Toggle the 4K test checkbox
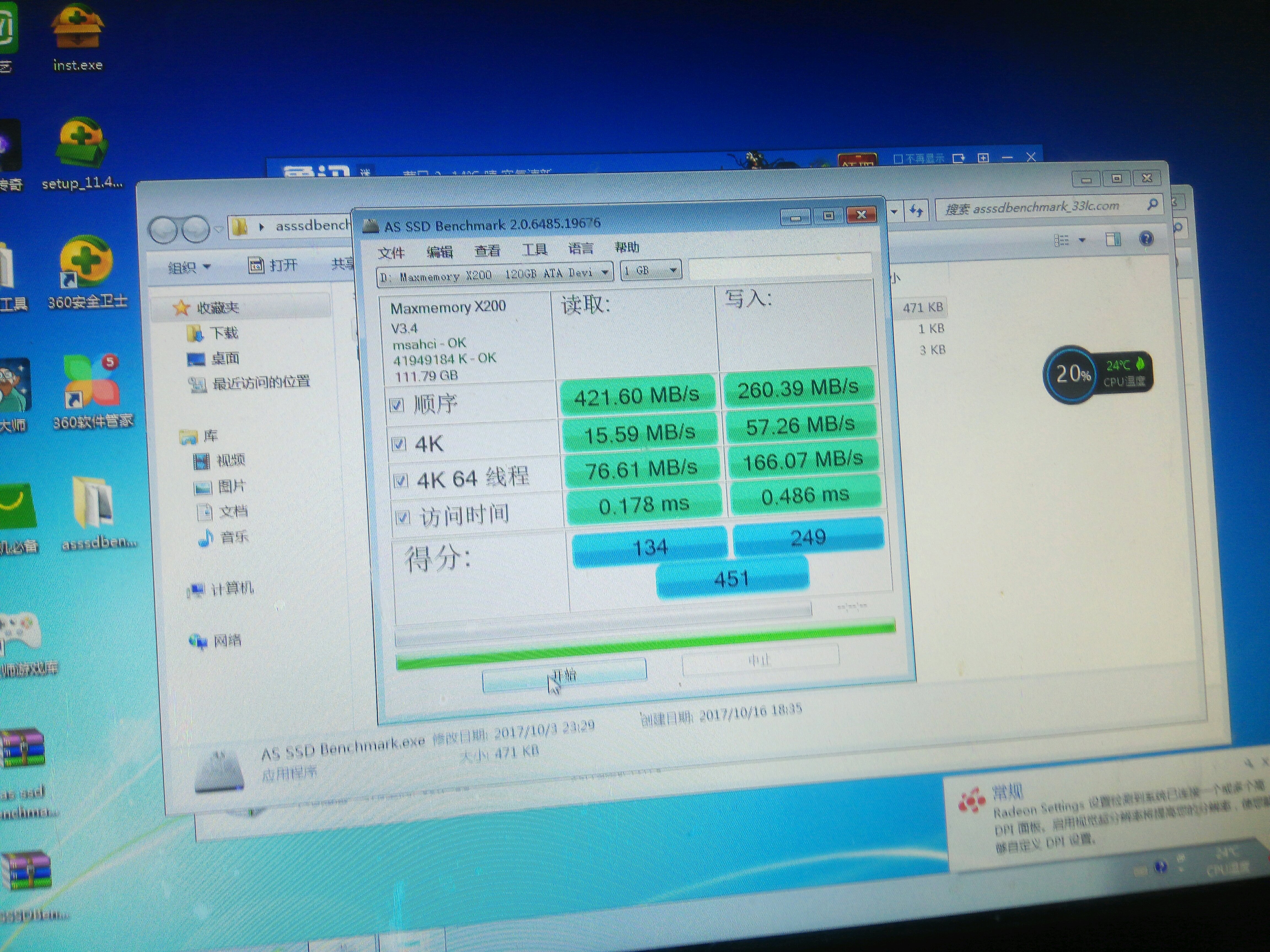This screenshot has width=1270, height=952. [x=399, y=443]
